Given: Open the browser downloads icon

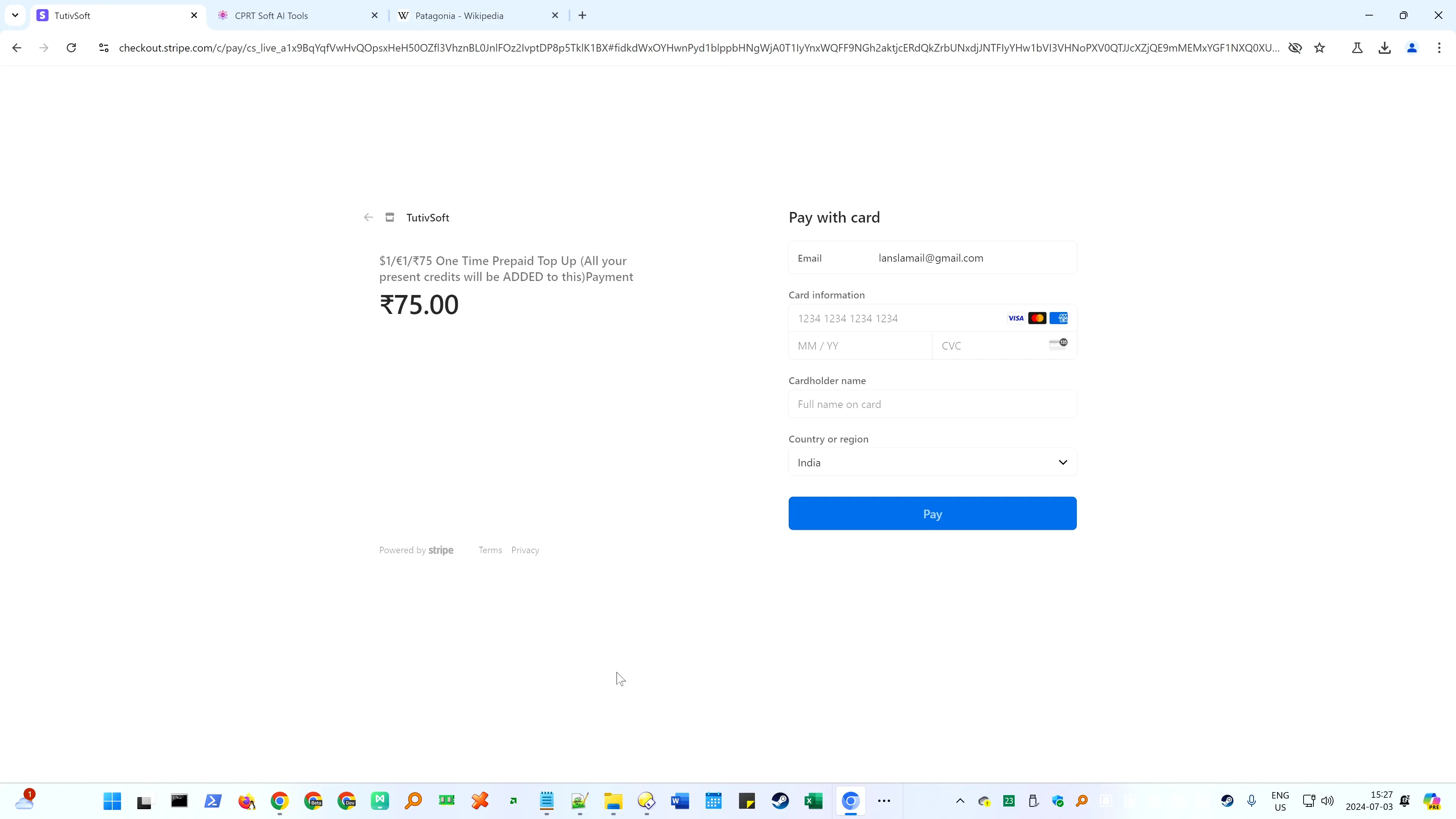Looking at the screenshot, I should (x=1384, y=48).
